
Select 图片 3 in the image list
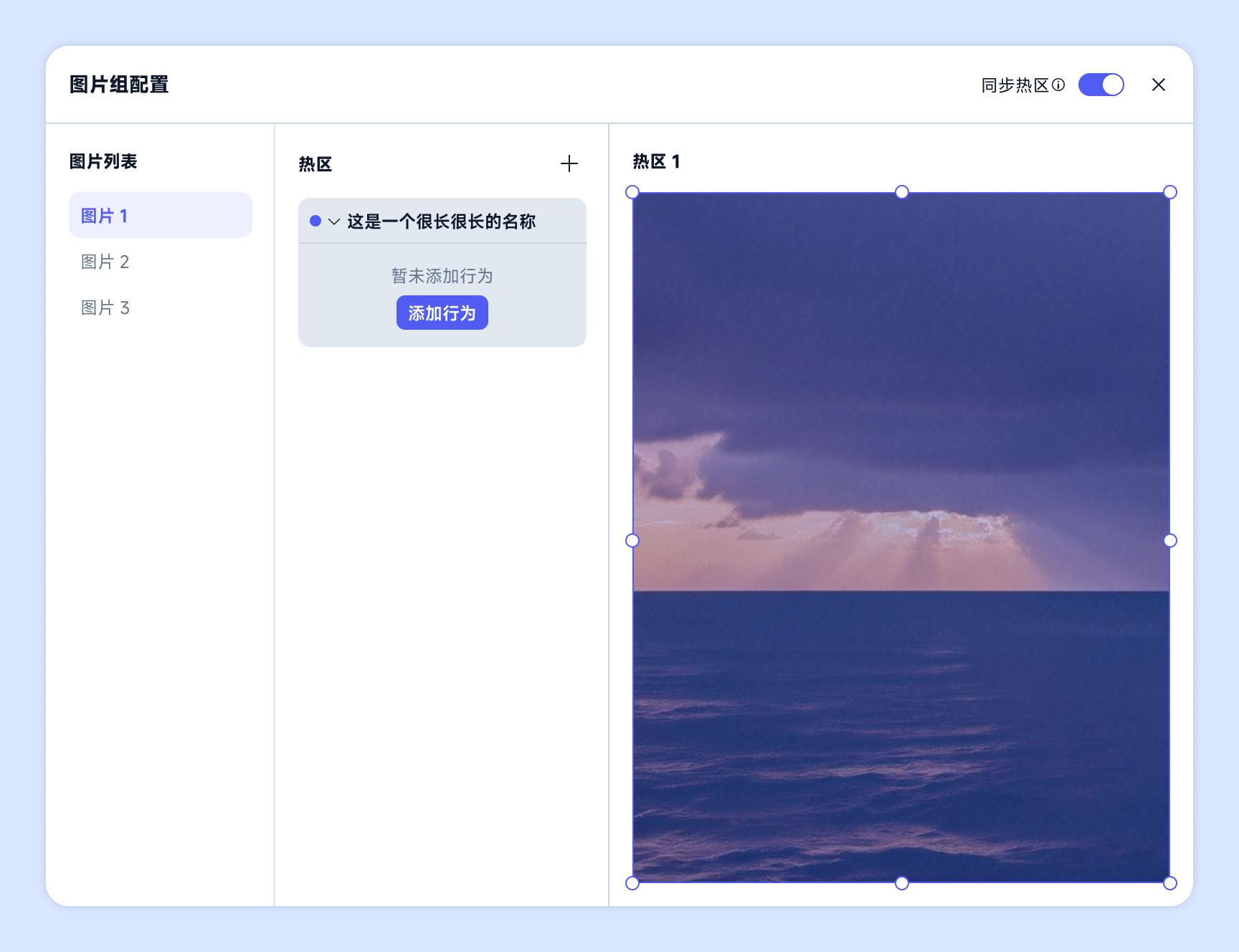pyautogui.click(x=161, y=308)
